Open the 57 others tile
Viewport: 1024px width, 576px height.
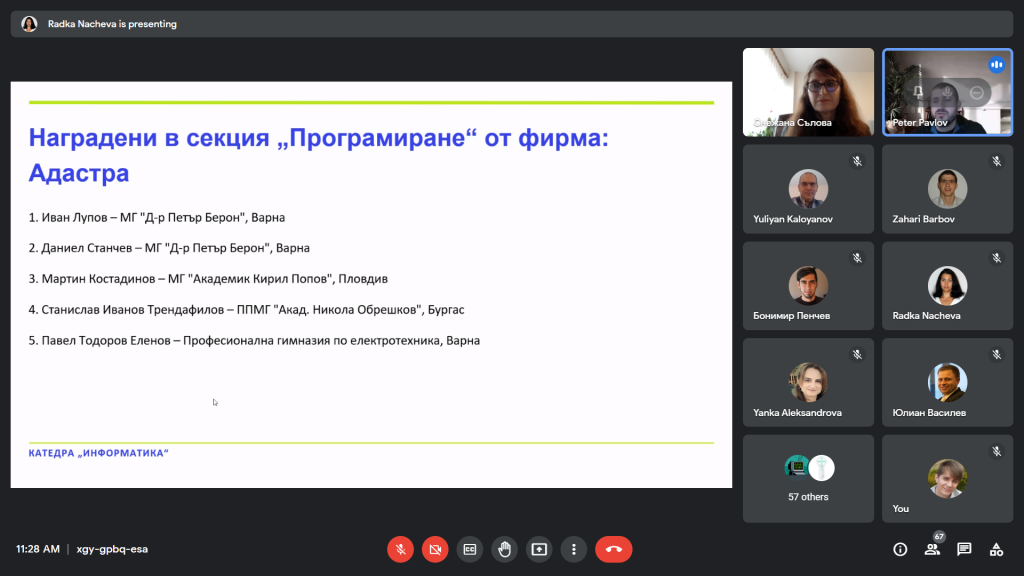coord(808,479)
